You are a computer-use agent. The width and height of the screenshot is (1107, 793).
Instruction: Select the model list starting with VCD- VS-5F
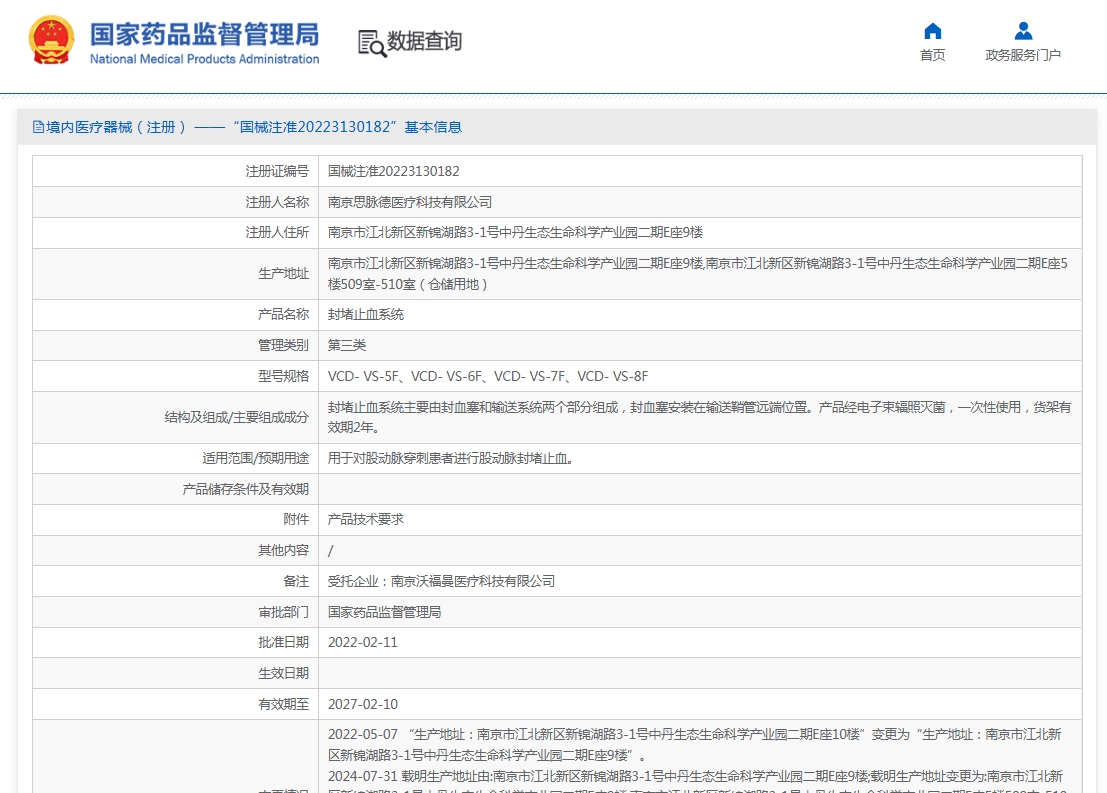pyautogui.click(x=488, y=376)
